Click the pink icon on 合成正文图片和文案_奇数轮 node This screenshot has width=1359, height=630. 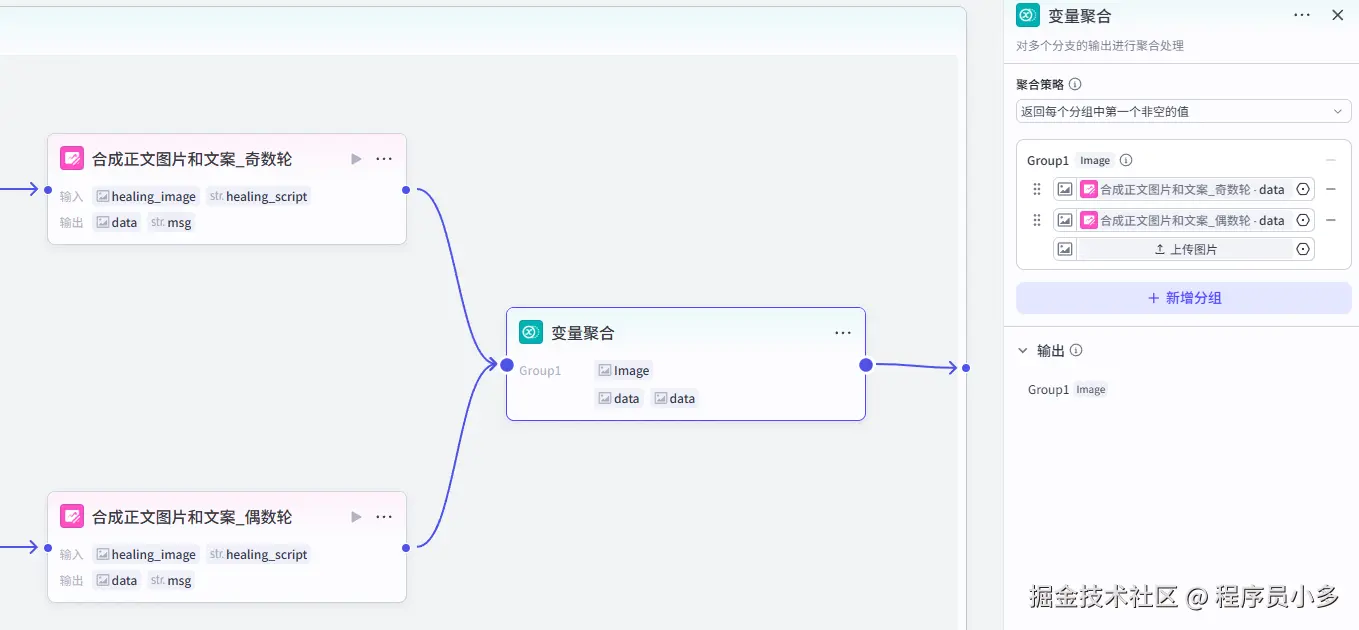(x=71, y=158)
